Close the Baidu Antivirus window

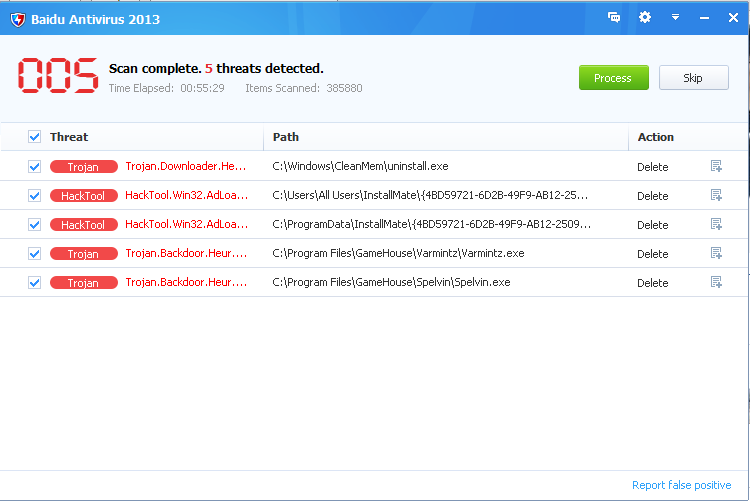pyautogui.click(x=733, y=18)
